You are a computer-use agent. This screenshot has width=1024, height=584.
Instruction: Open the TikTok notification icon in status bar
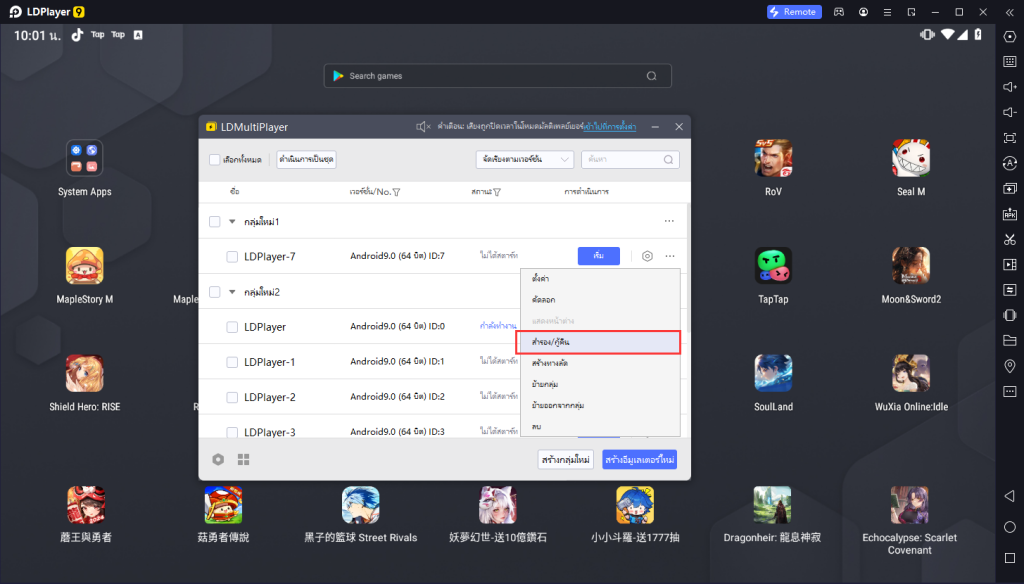pos(77,35)
